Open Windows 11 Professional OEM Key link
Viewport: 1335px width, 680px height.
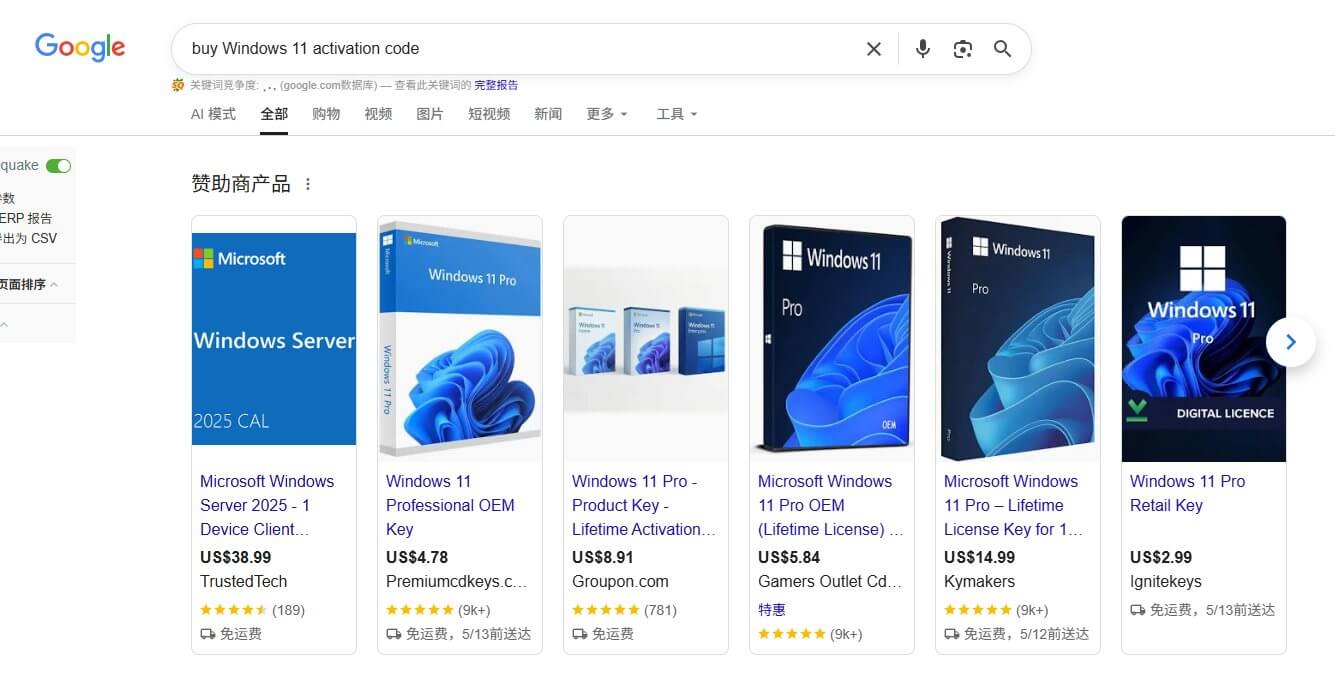click(x=450, y=505)
